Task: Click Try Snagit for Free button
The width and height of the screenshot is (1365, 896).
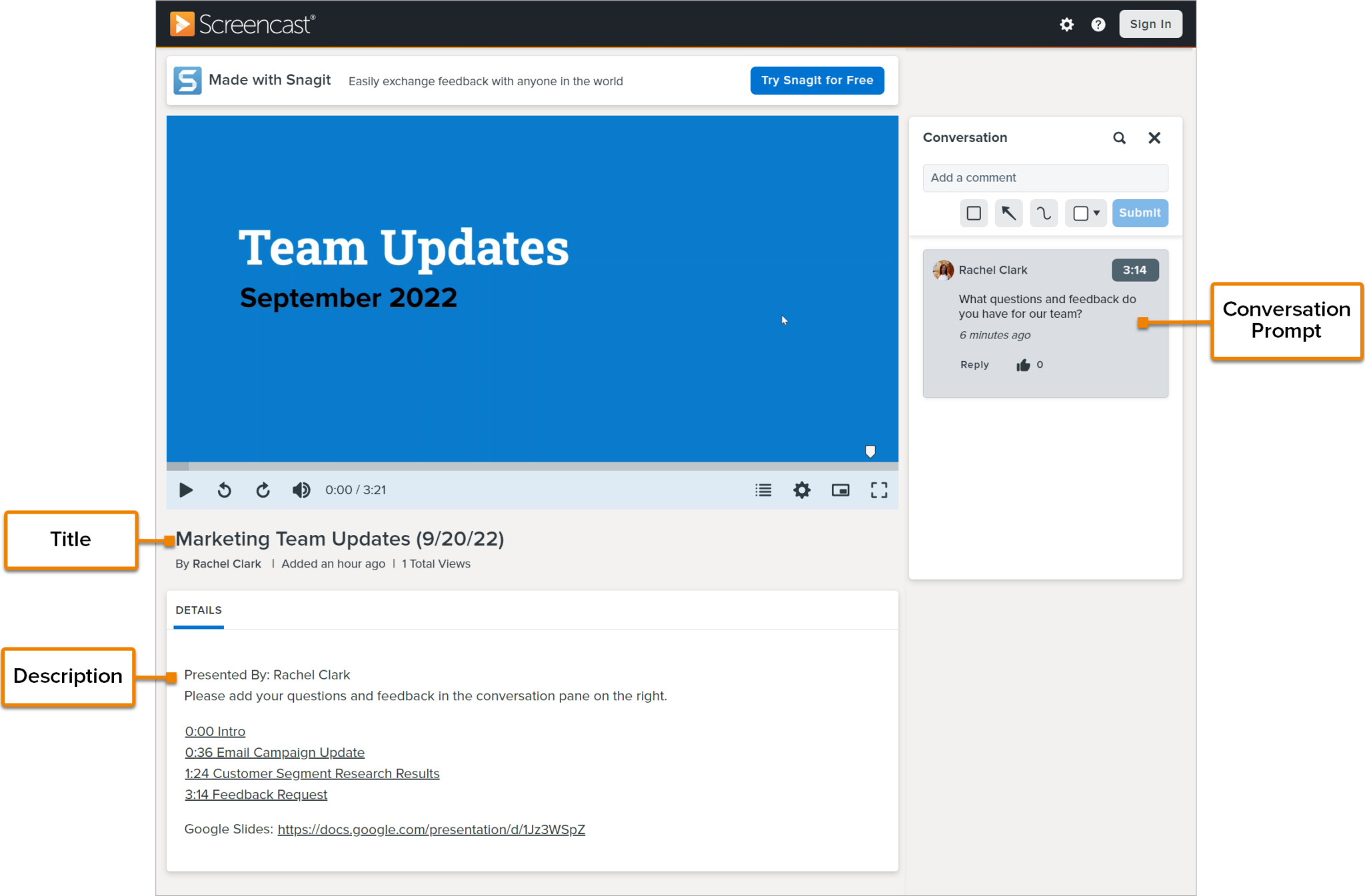Action: (x=817, y=80)
